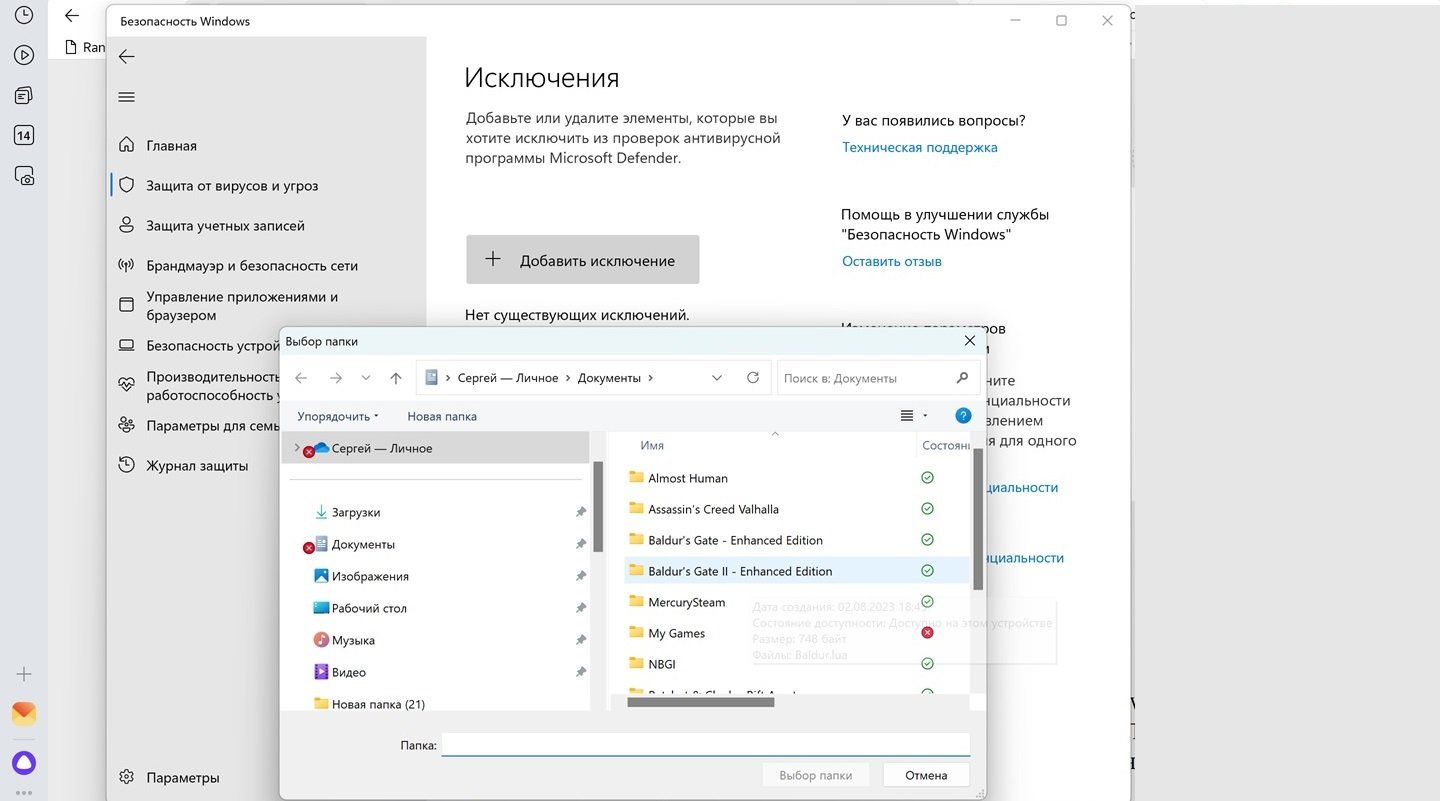Select Baldur's Gate - Enhanced Edition folder

(735, 540)
